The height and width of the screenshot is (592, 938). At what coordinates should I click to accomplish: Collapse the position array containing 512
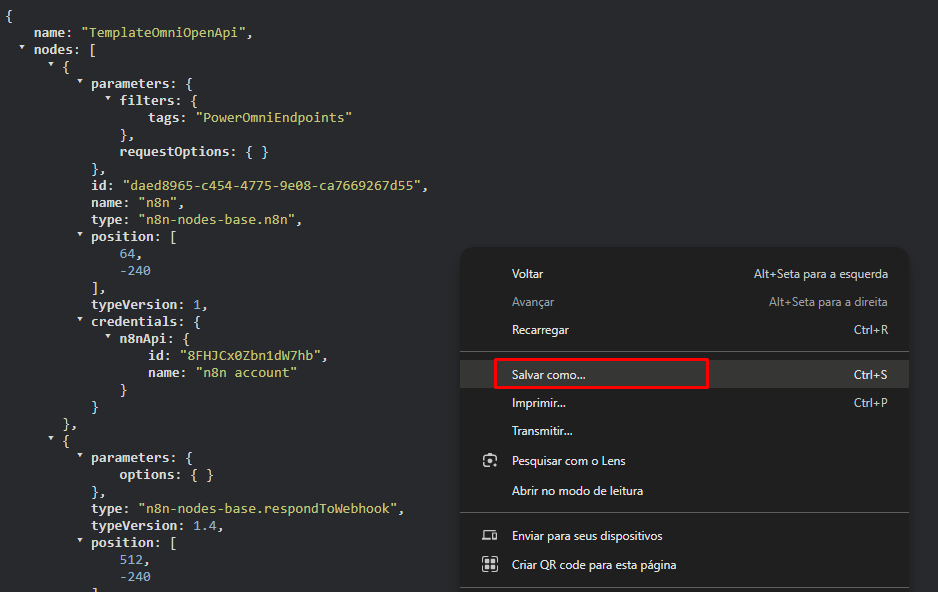(x=79, y=541)
